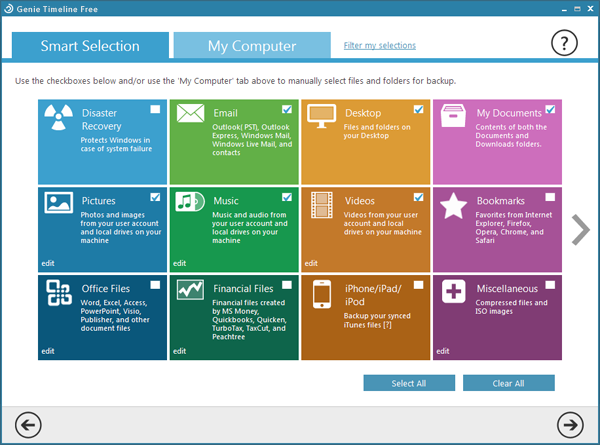
Task: Open help with the question mark icon
Action: coord(564,43)
